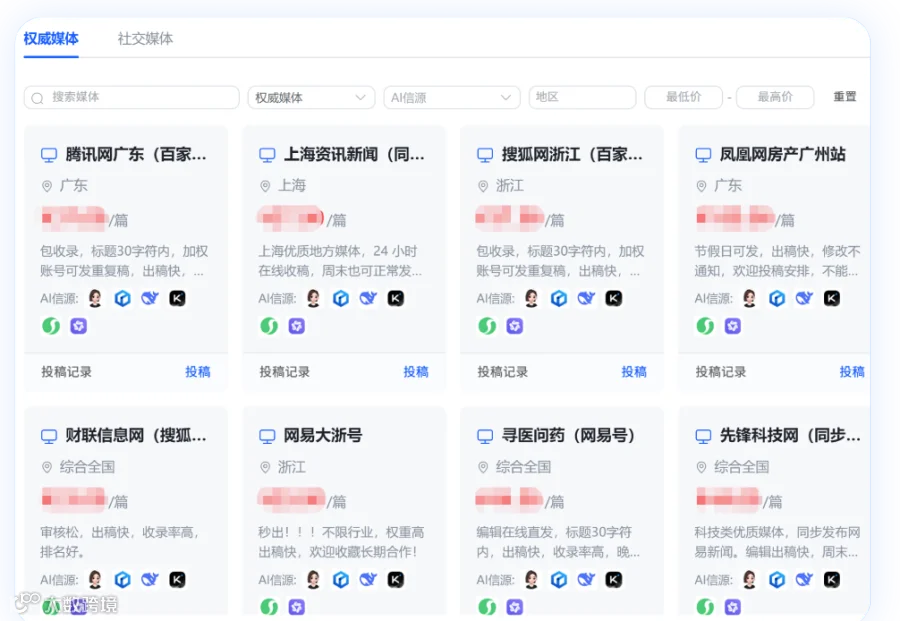Image resolution: width=900 pixels, height=621 pixels.
Task: Click the location pin icon next to 上海
Action: tap(265, 186)
